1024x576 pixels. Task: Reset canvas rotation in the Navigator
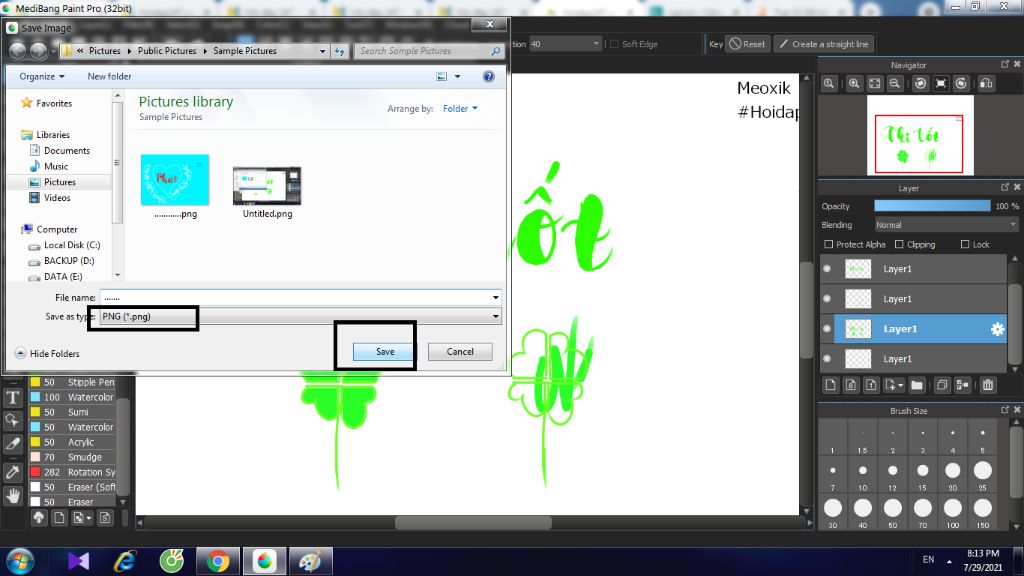pyautogui.click(x=940, y=84)
